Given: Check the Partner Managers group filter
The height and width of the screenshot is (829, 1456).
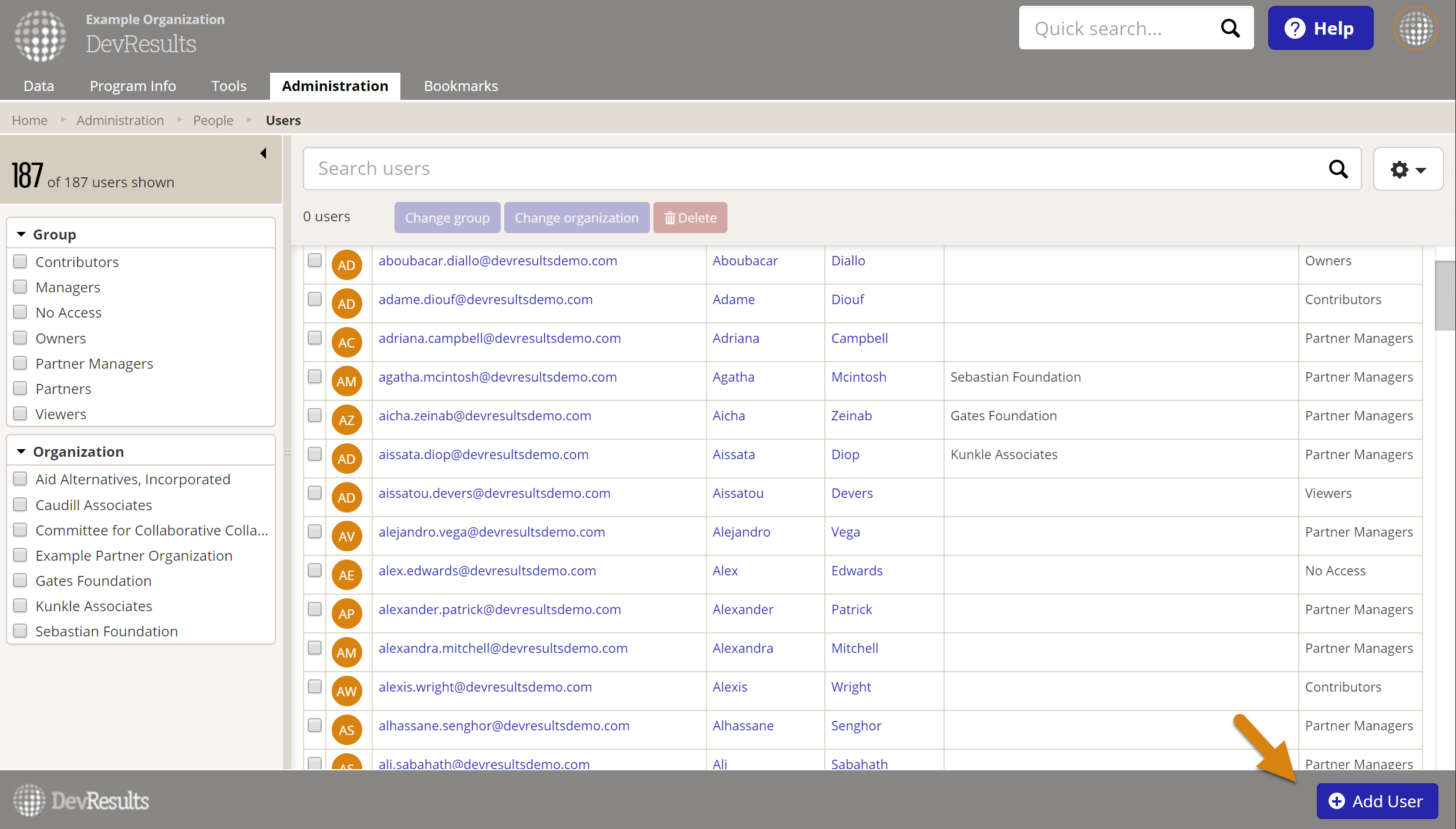Looking at the screenshot, I should pyautogui.click(x=21, y=363).
